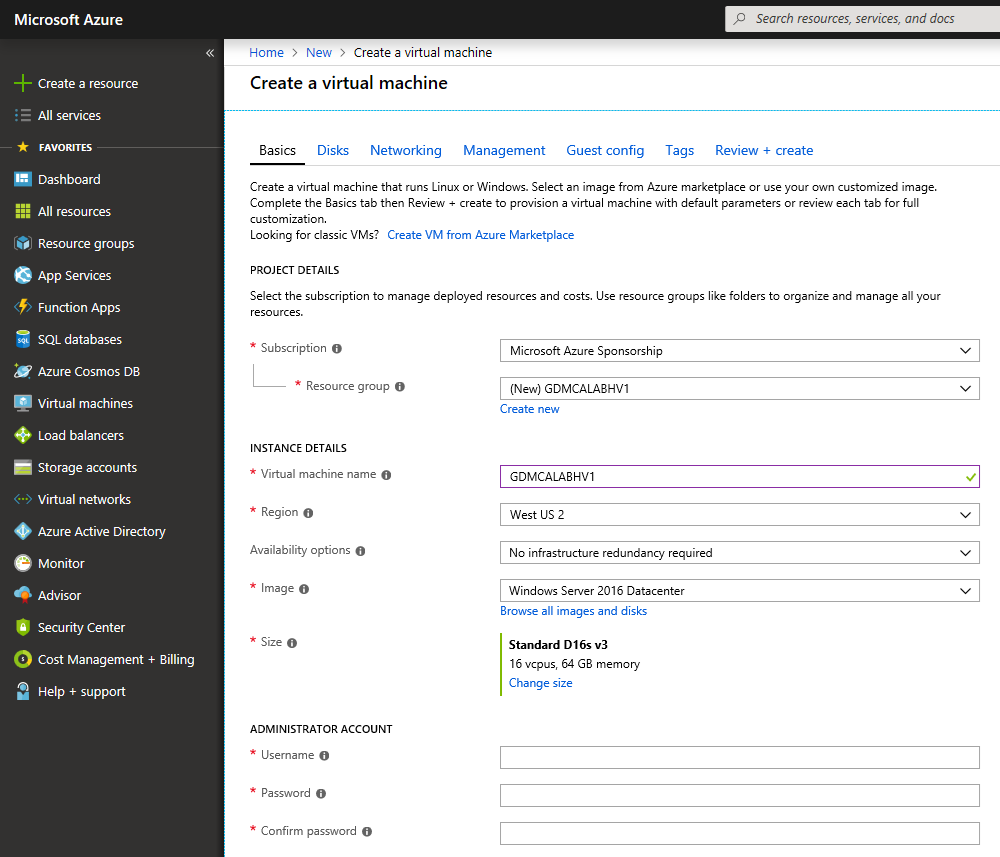Click the Load balancers diamond icon
Screen dimensions: 1000x857
pos(22,435)
